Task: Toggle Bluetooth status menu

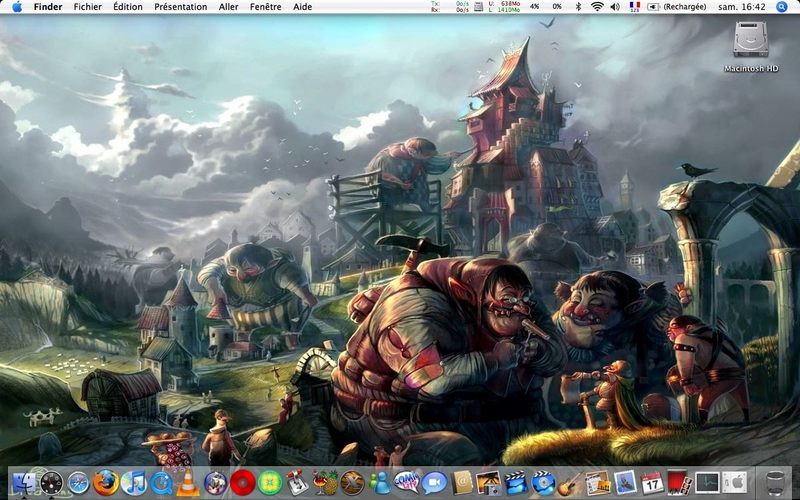Action: coord(578,7)
